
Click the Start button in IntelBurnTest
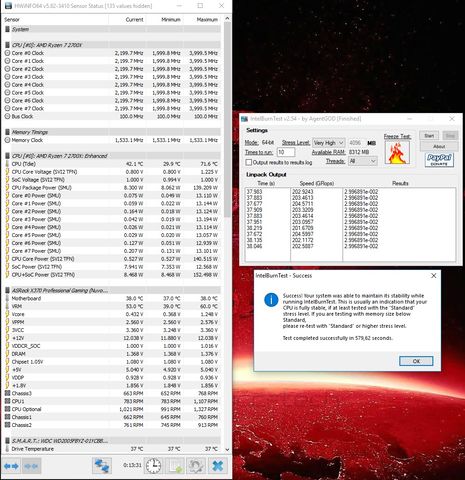click(x=429, y=136)
